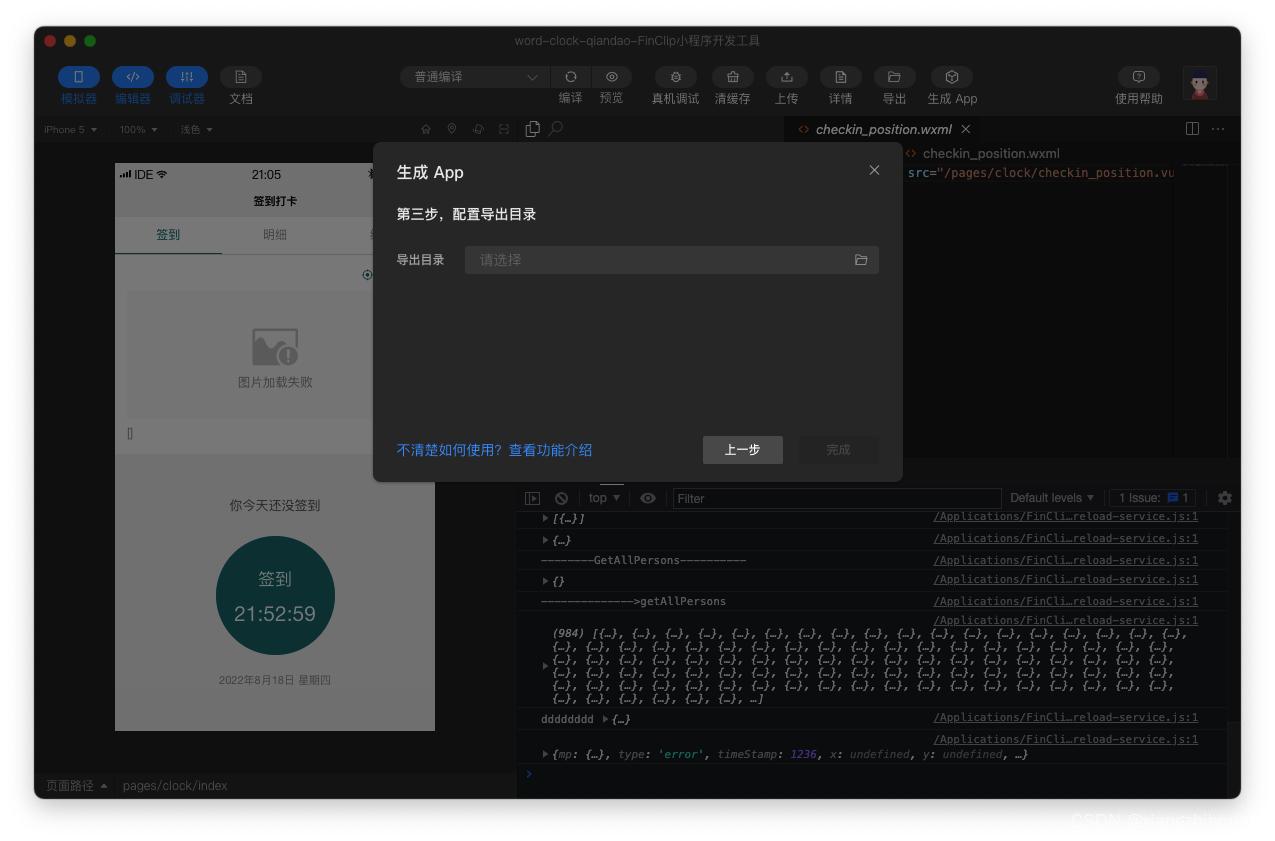Open the 普通编译 compile mode dropdown
Screen dimensions: 1275x841
tap(474, 77)
